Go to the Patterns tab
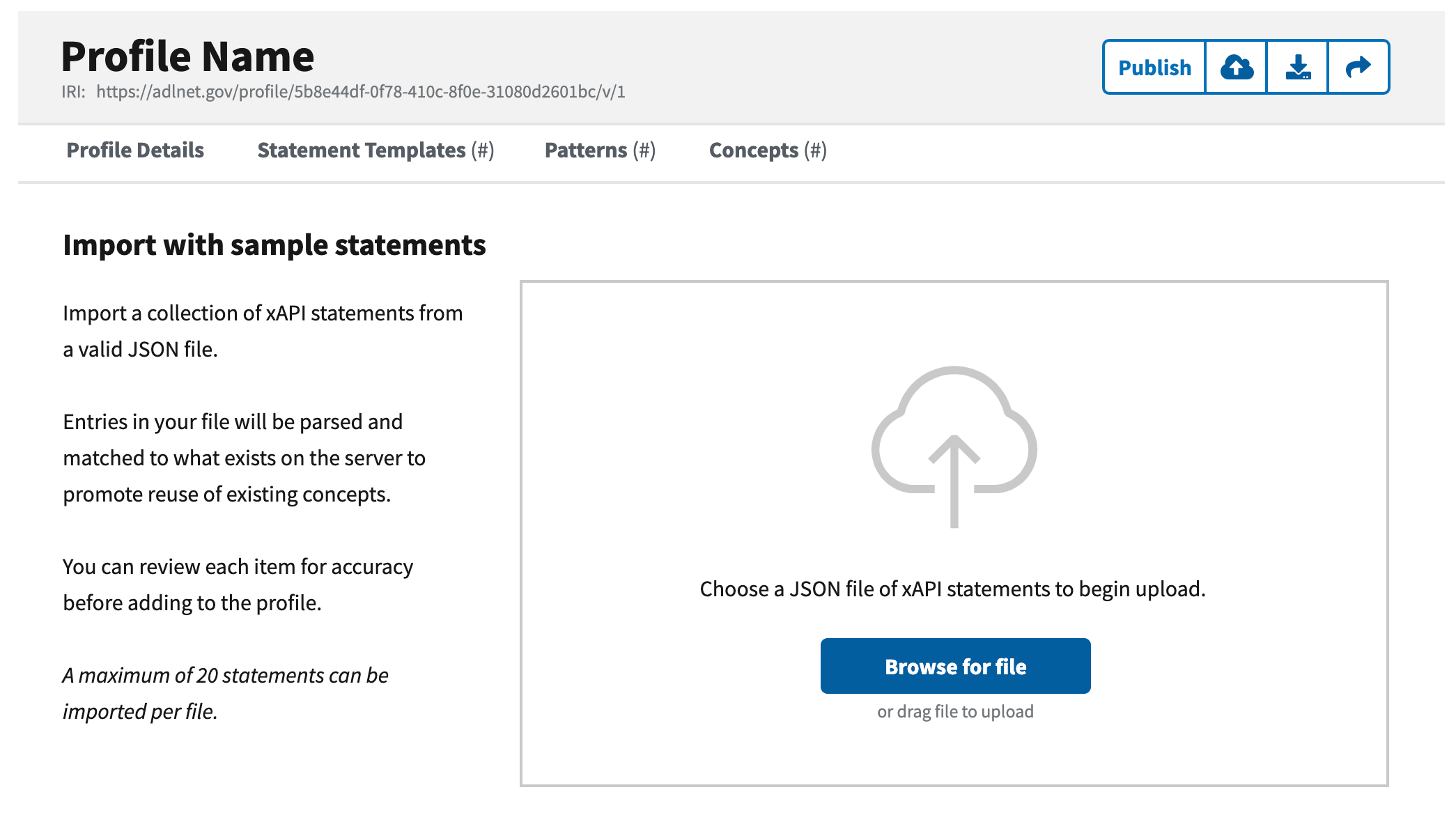1456x822 pixels. pyautogui.click(x=600, y=150)
